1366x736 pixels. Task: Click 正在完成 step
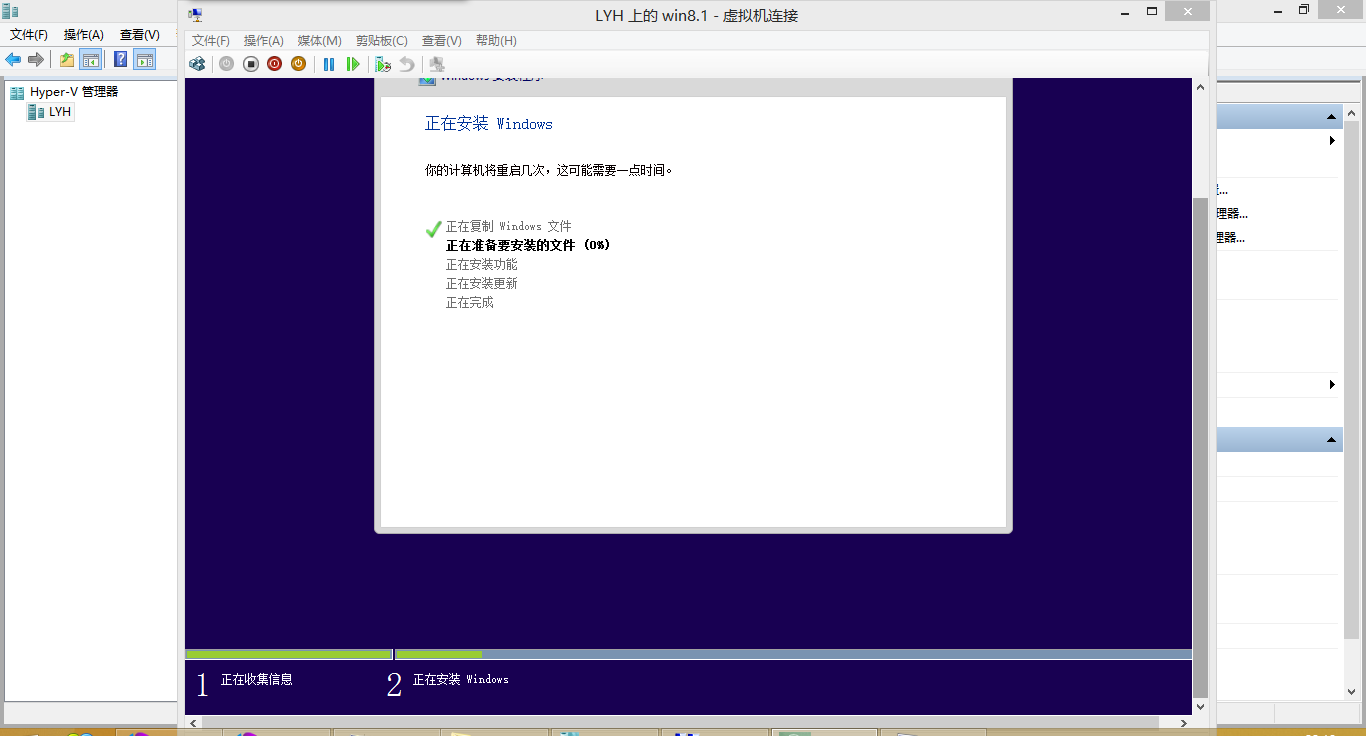pyautogui.click(x=470, y=303)
